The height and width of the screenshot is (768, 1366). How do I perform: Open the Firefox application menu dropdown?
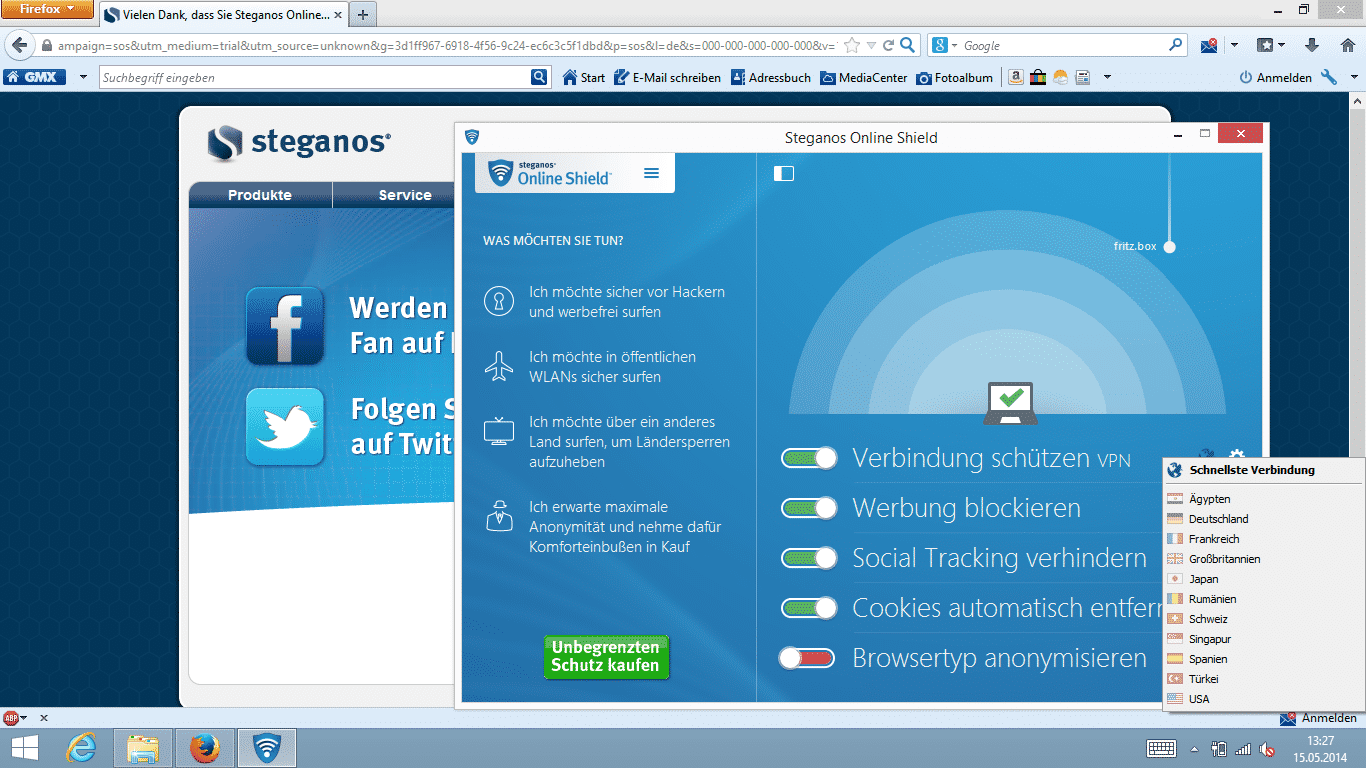[x=48, y=10]
